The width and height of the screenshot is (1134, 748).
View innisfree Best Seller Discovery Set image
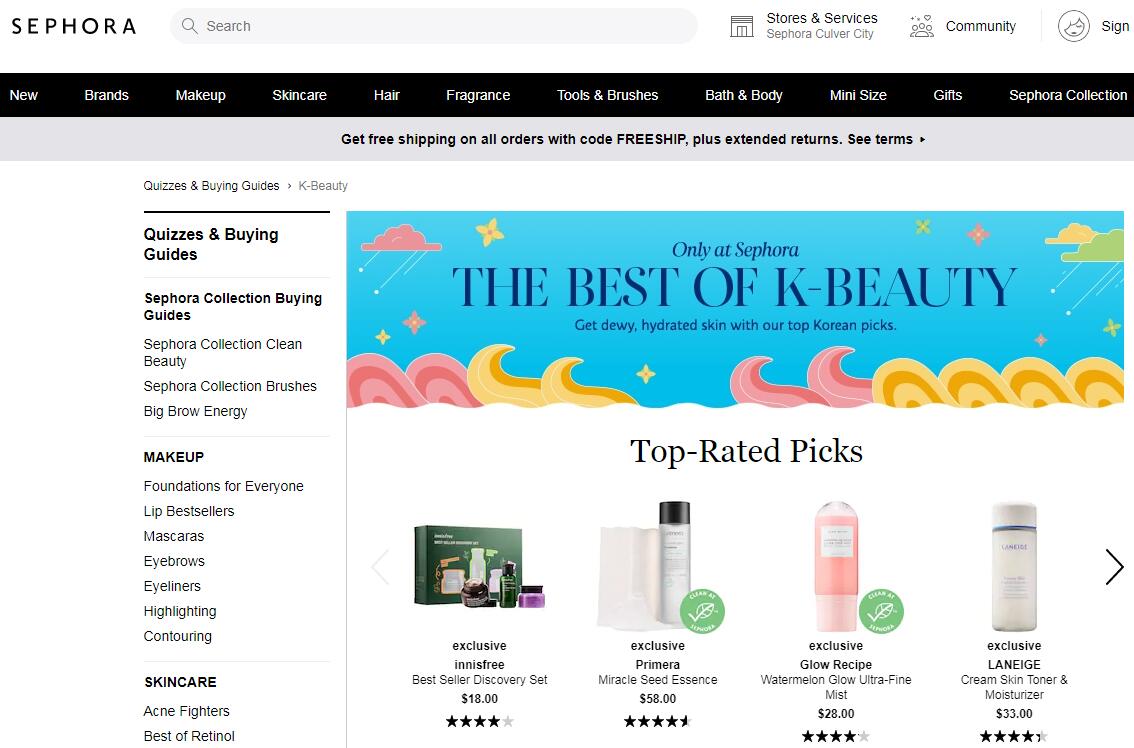click(480, 567)
